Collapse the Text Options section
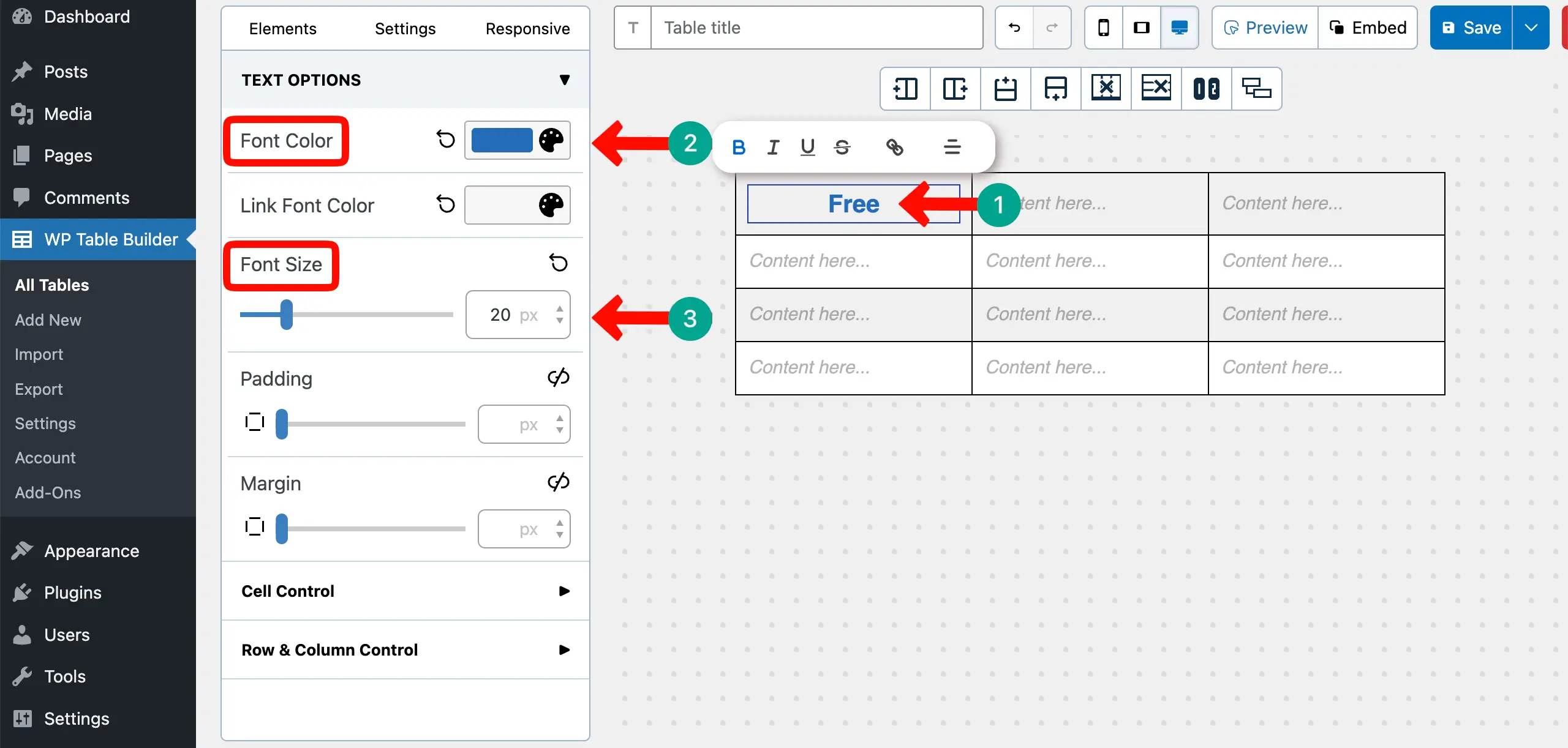1568x748 pixels. pyautogui.click(x=565, y=80)
